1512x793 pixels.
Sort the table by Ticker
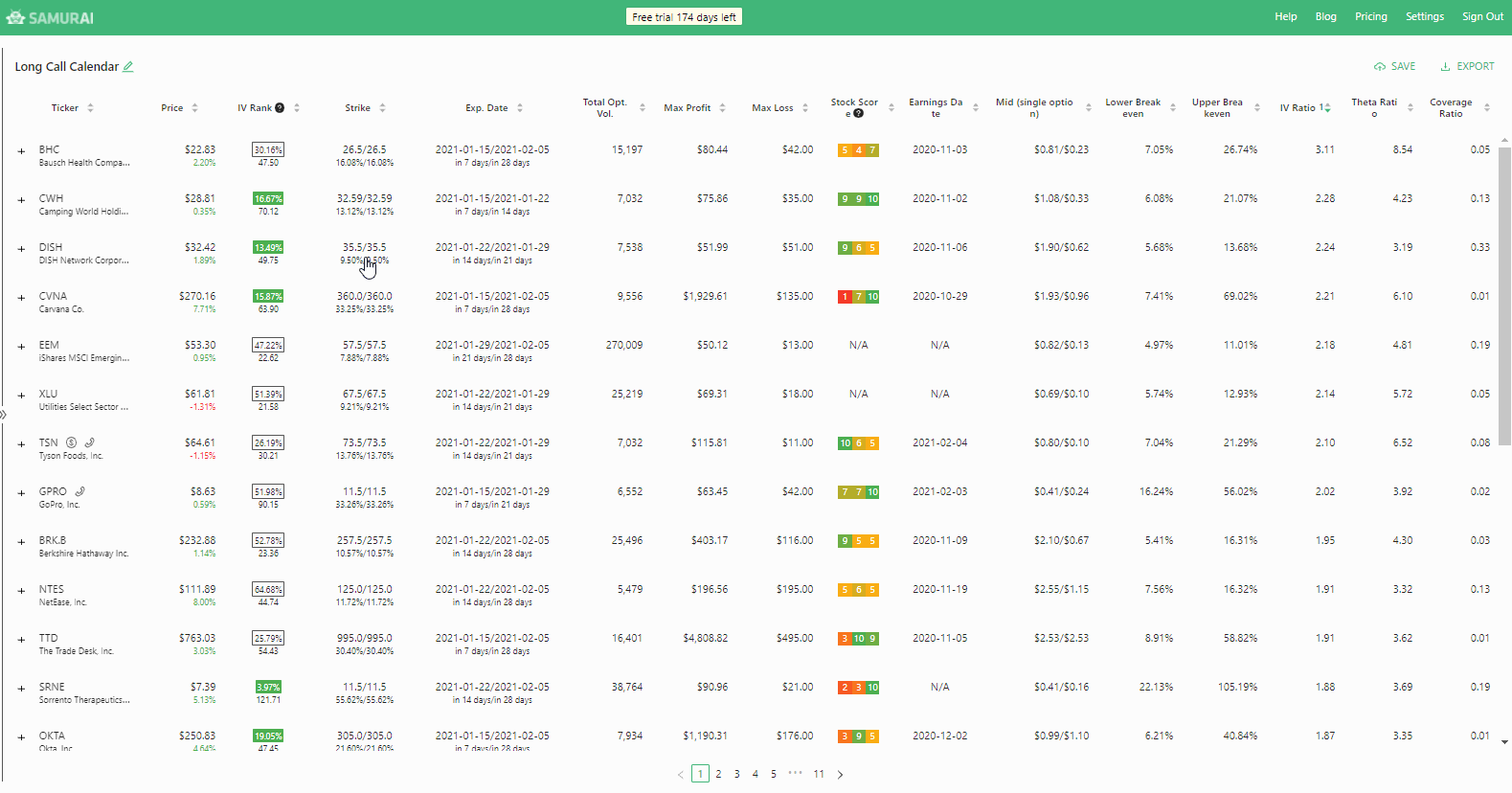[x=91, y=108]
